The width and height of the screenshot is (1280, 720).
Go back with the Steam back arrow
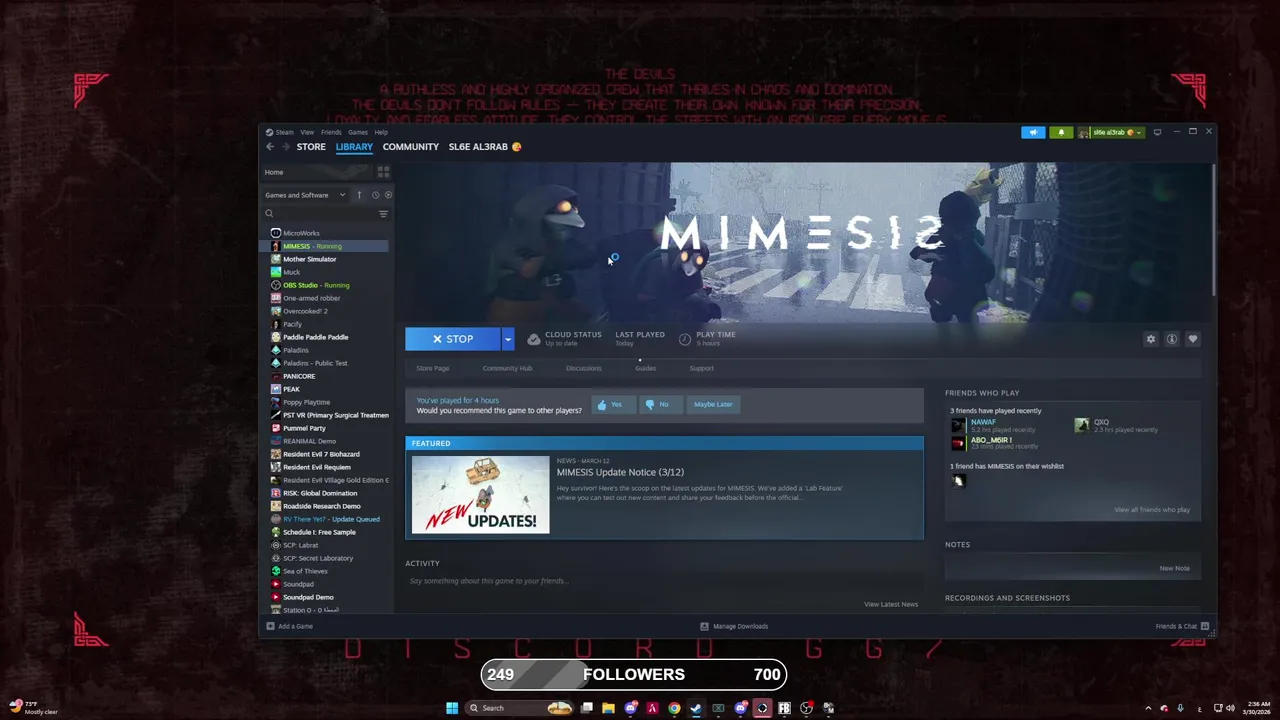click(x=270, y=147)
